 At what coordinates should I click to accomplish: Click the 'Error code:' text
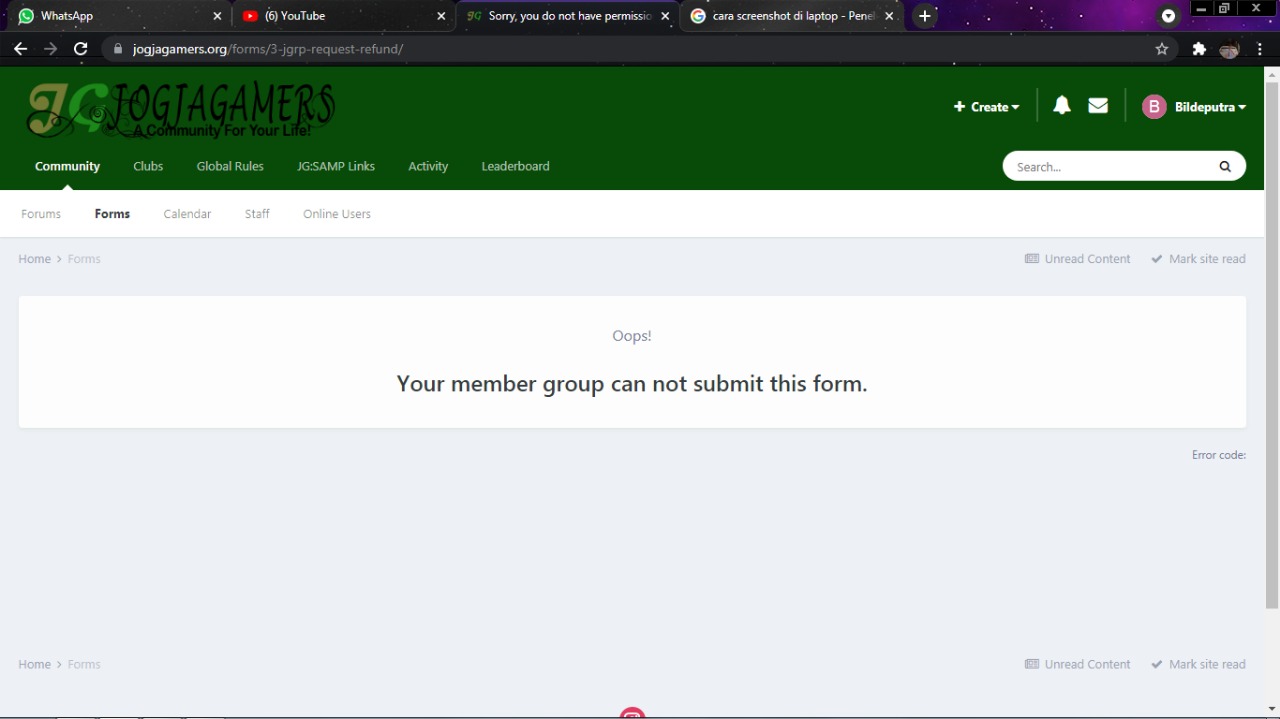[x=1219, y=455]
